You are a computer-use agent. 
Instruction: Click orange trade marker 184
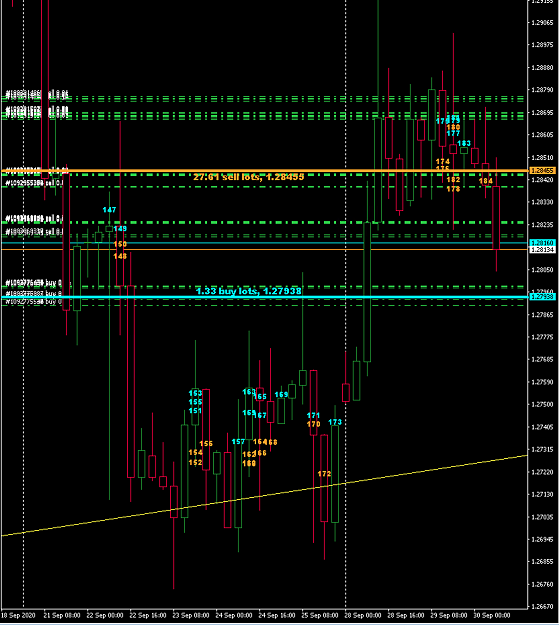click(x=486, y=181)
